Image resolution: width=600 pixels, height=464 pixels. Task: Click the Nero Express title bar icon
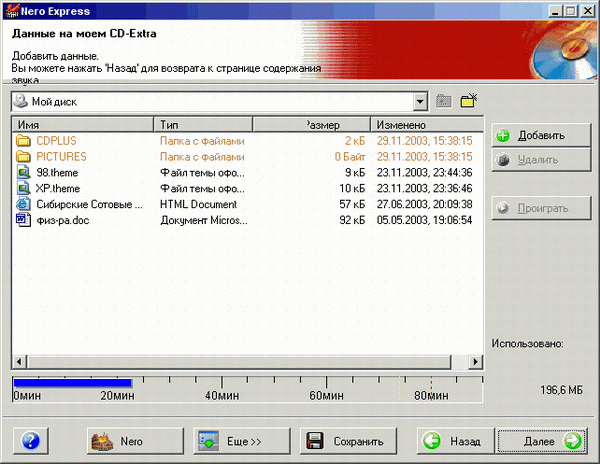11,11
